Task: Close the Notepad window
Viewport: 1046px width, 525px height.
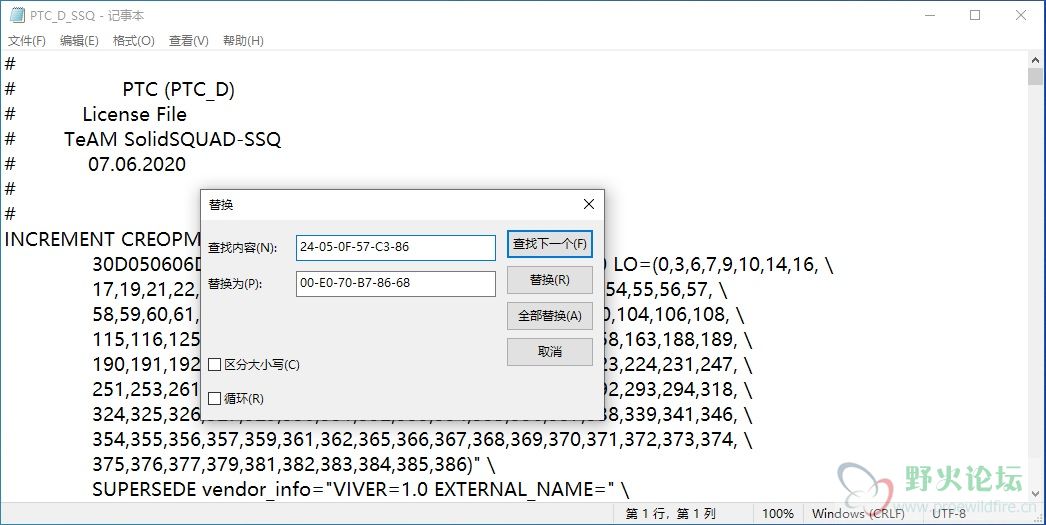Action: [x=1021, y=15]
